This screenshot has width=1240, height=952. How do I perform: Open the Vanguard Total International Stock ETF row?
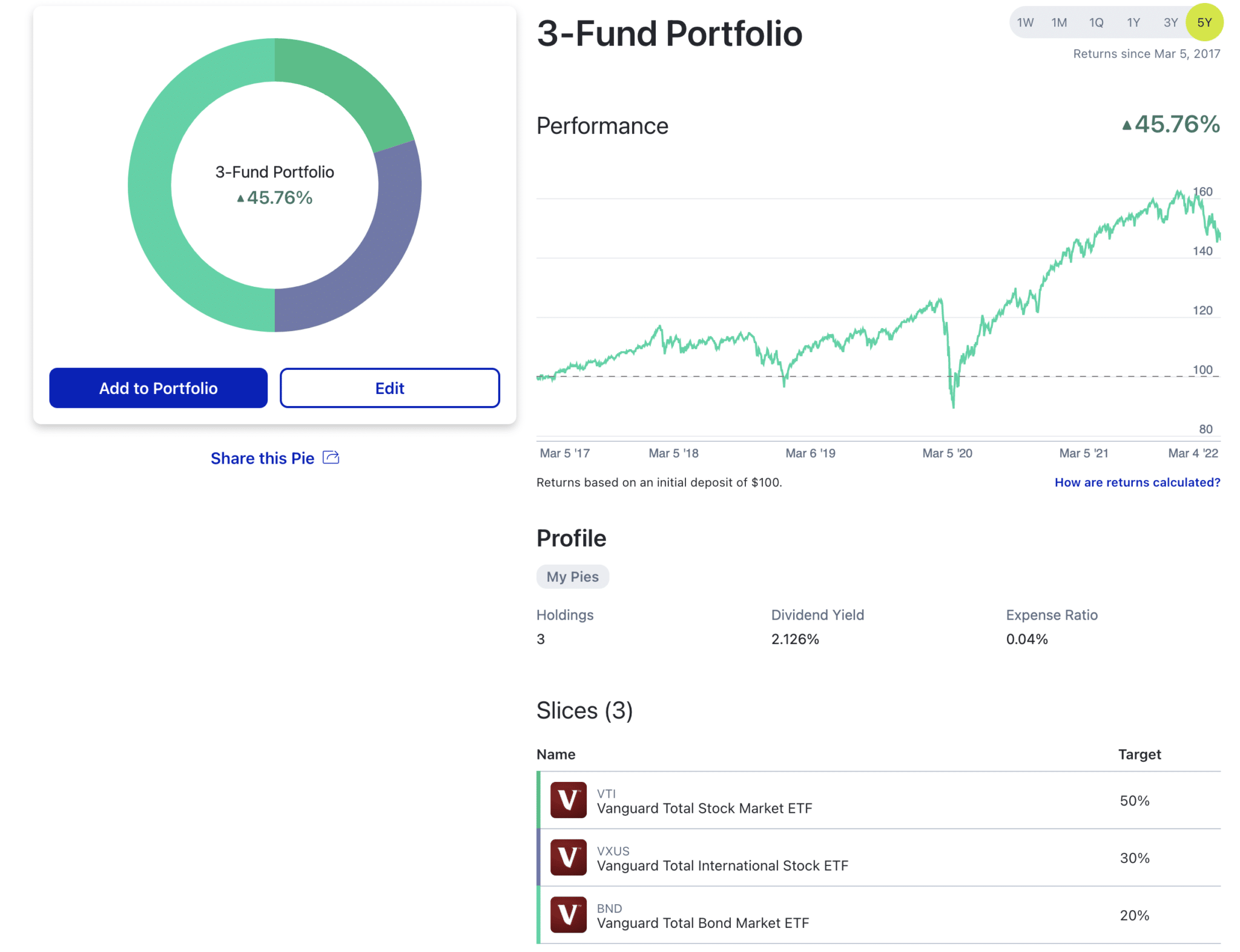pyautogui.click(x=879, y=858)
